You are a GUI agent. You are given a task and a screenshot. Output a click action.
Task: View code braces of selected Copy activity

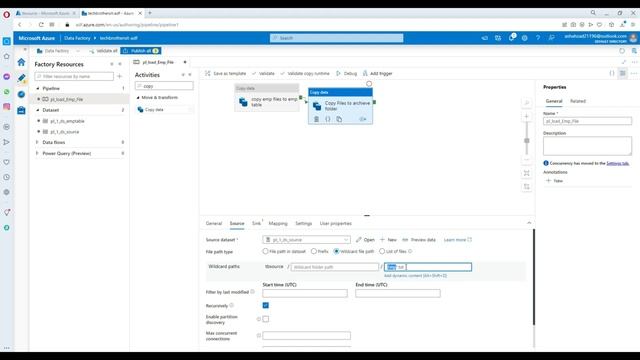point(328,119)
